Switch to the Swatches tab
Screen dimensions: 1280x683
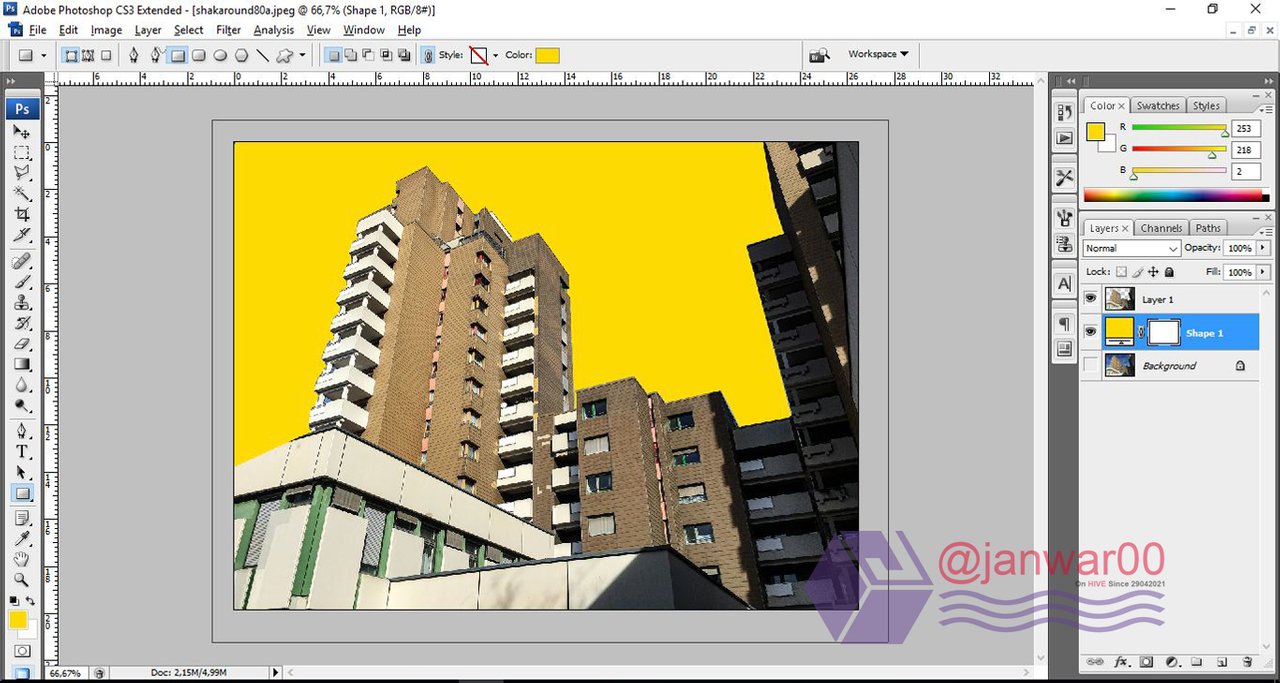(x=1158, y=105)
